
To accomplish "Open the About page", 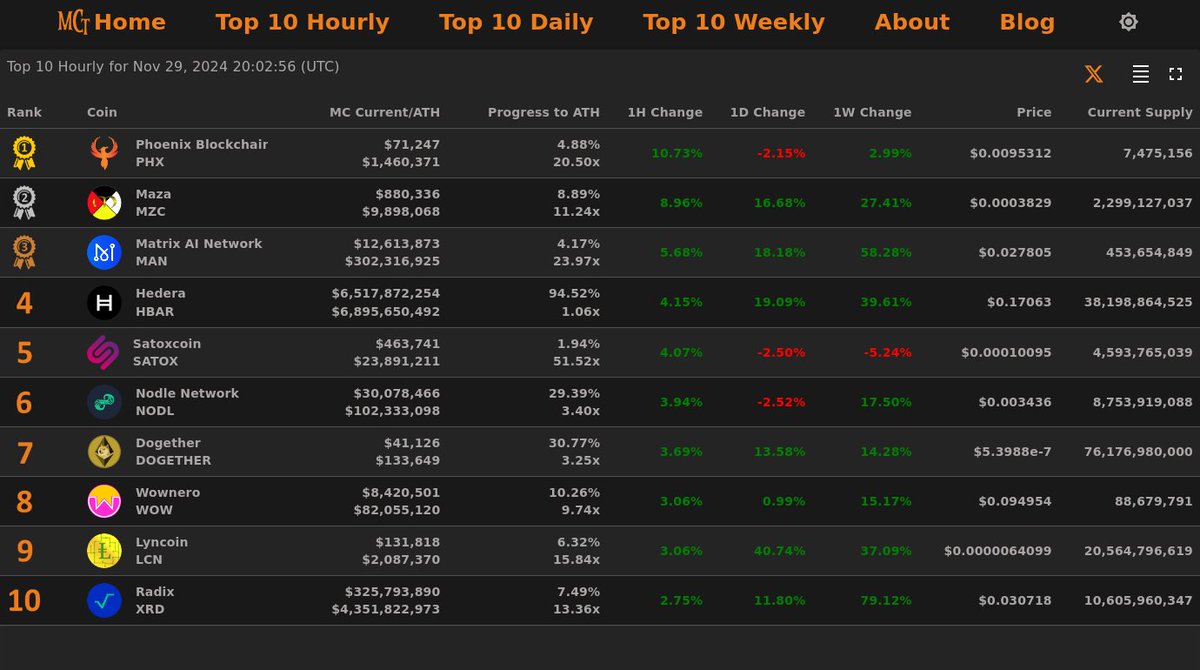I will pos(912,22).
